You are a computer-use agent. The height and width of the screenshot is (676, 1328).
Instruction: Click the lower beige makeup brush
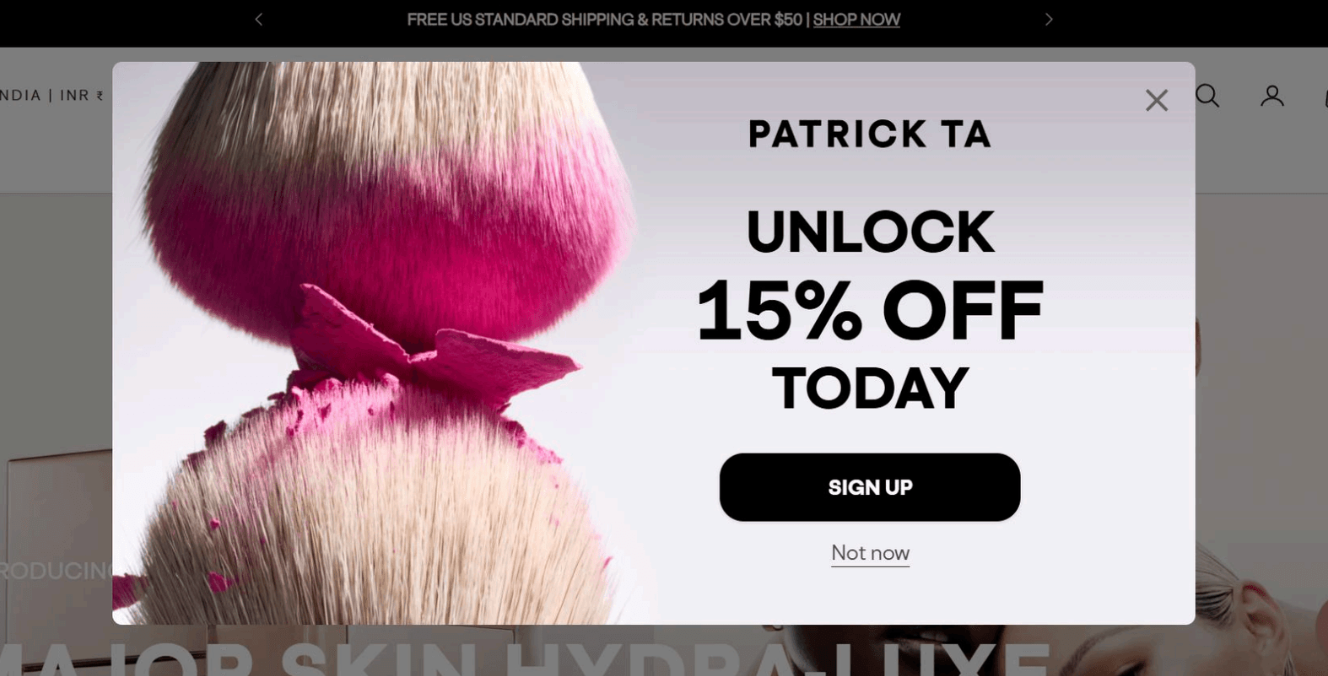380,520
